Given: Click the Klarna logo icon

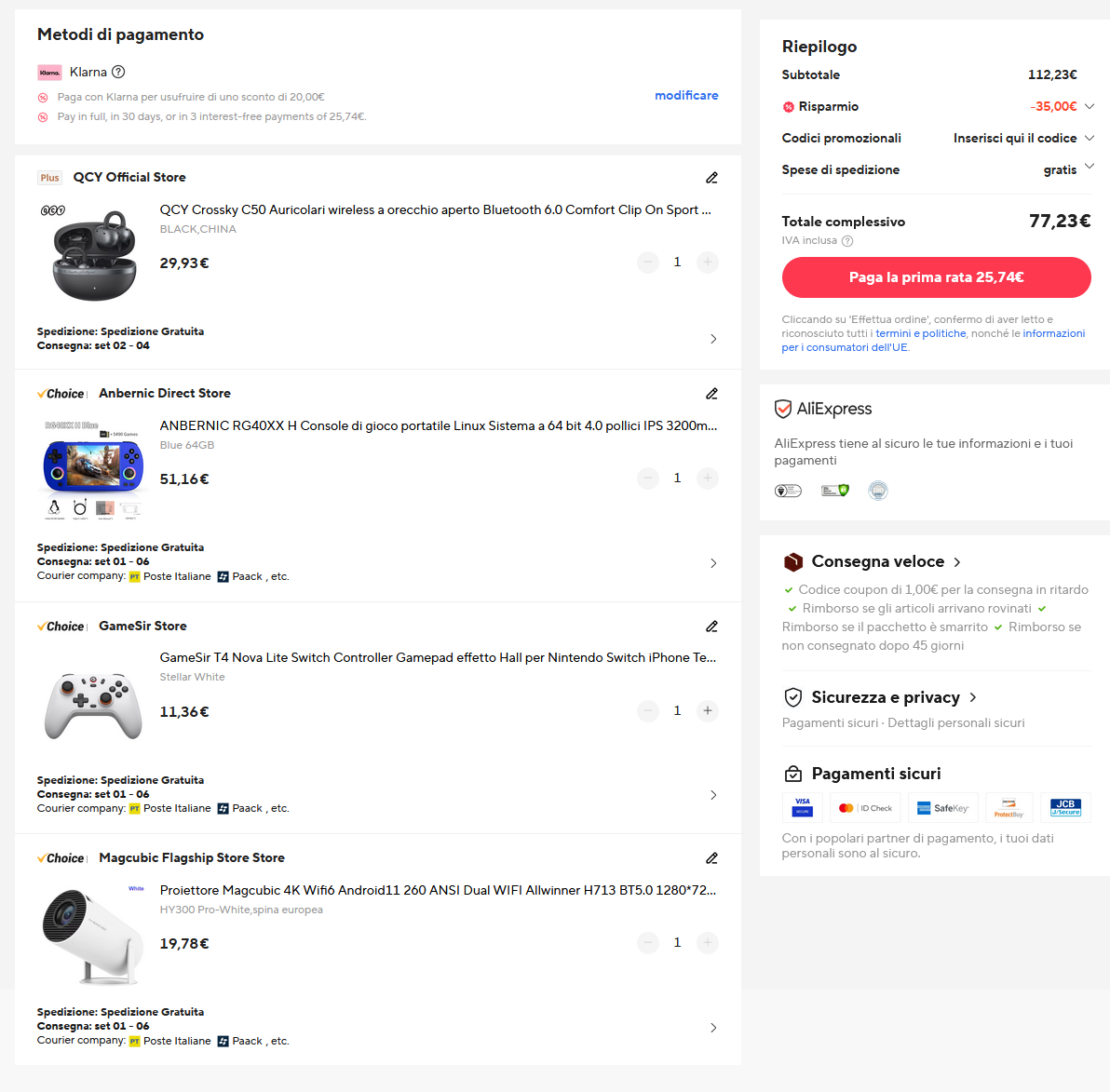Looking at the screenshot, I should click(x=49, y=73).
